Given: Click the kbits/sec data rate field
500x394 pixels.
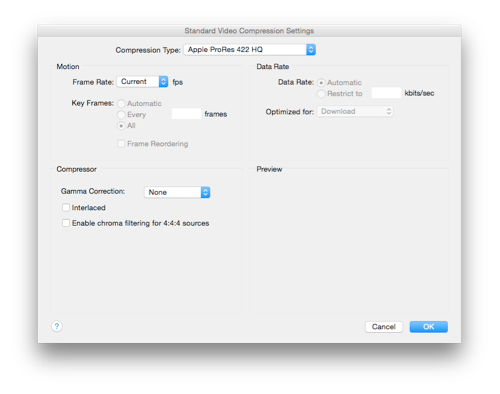Looking at the screenshot, I should (x=386, y=93).
